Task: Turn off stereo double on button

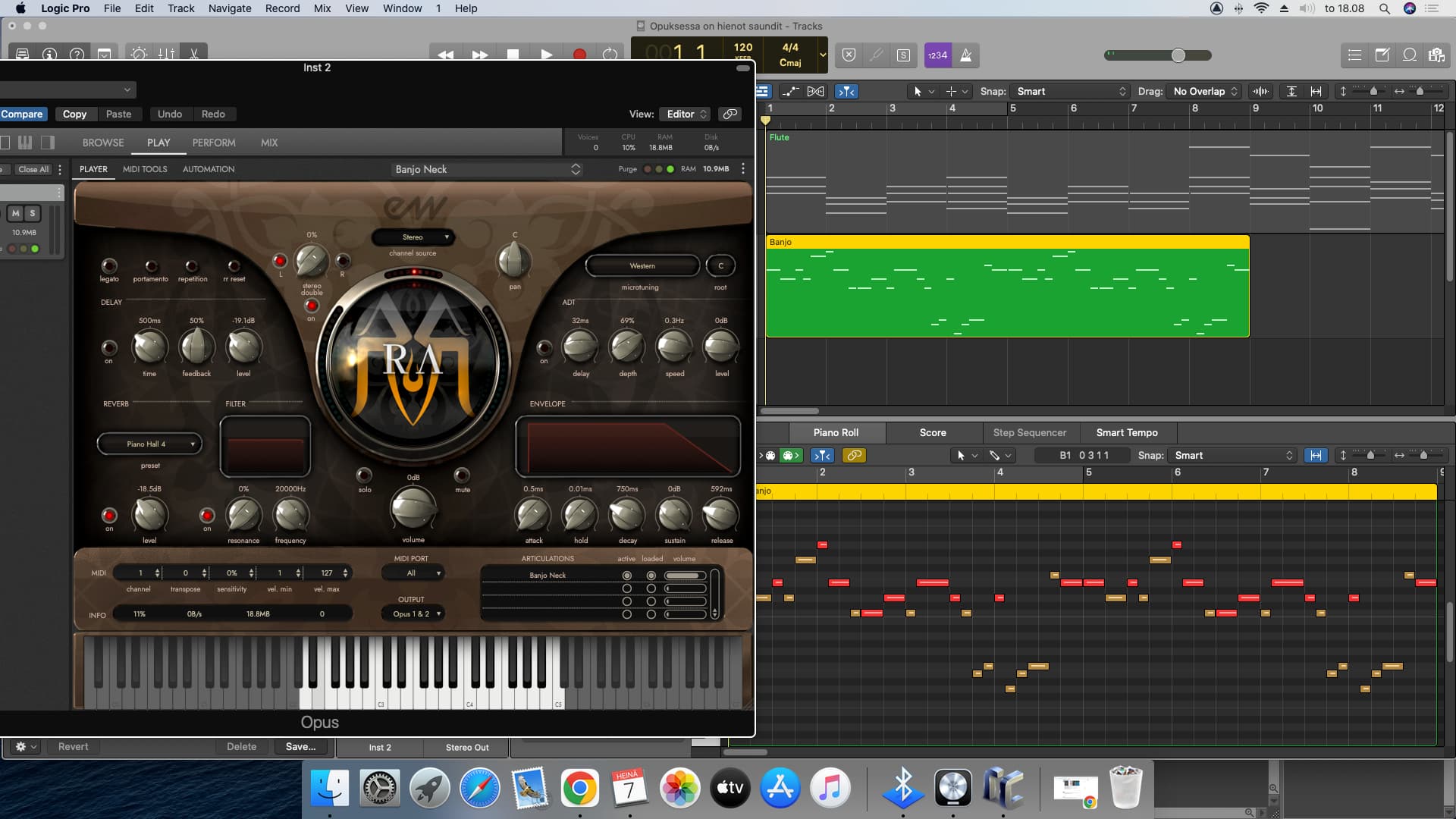Action: 311,306
